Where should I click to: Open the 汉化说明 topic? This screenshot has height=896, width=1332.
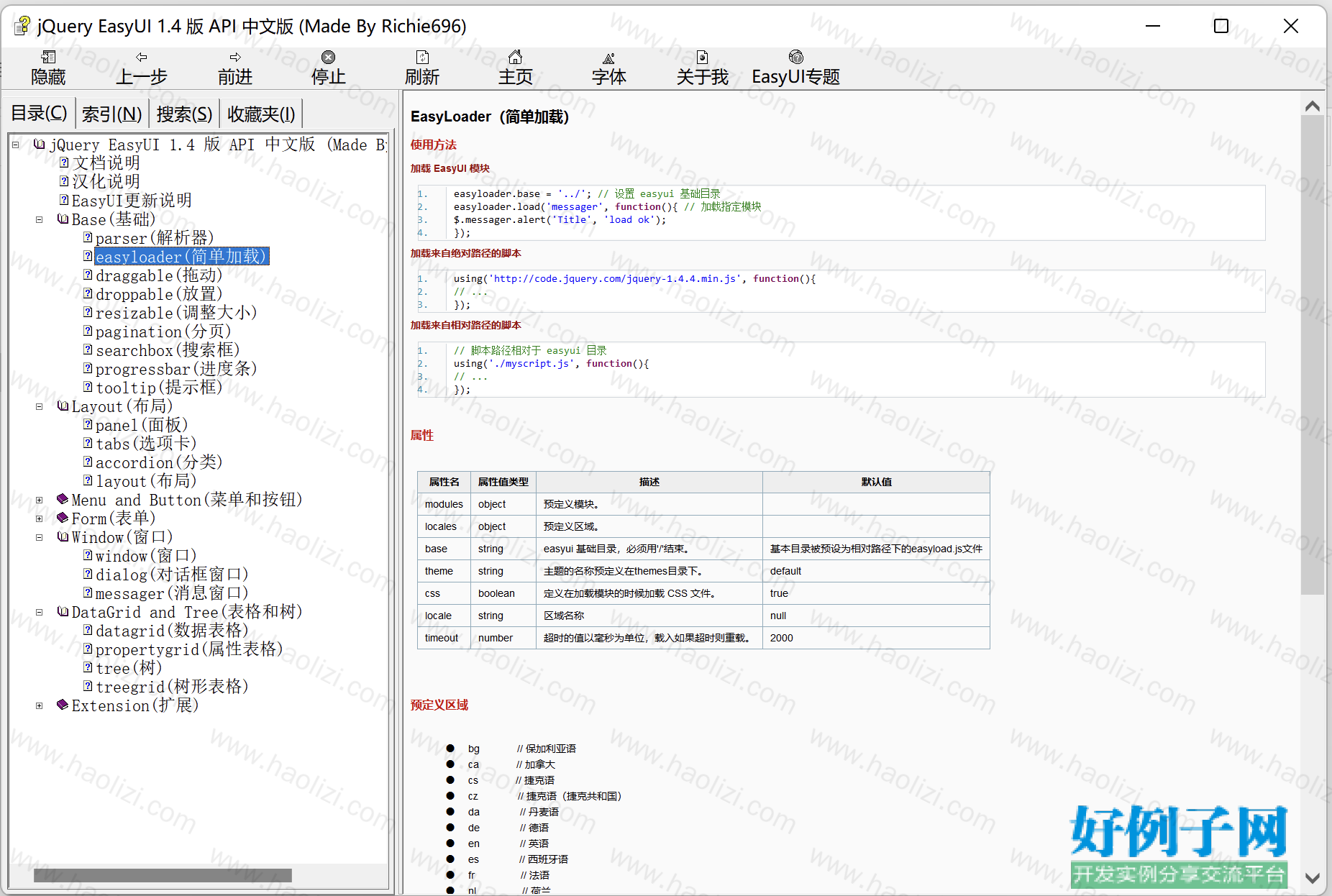(x=106, y=182)
